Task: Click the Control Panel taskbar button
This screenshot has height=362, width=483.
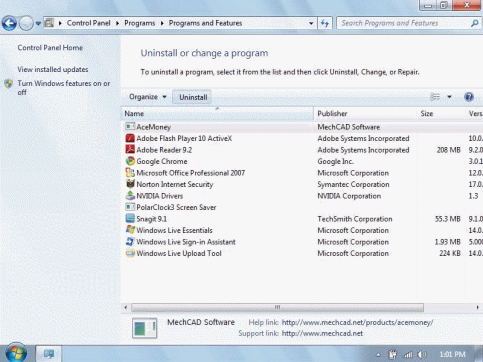Action: pos(49,354)
